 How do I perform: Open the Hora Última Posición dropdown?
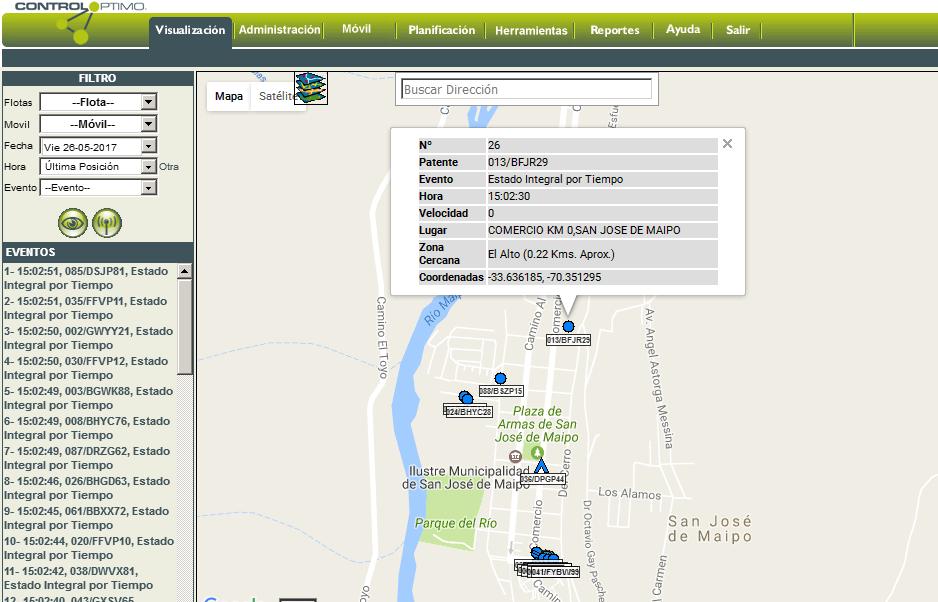click(x=98, y=166)
